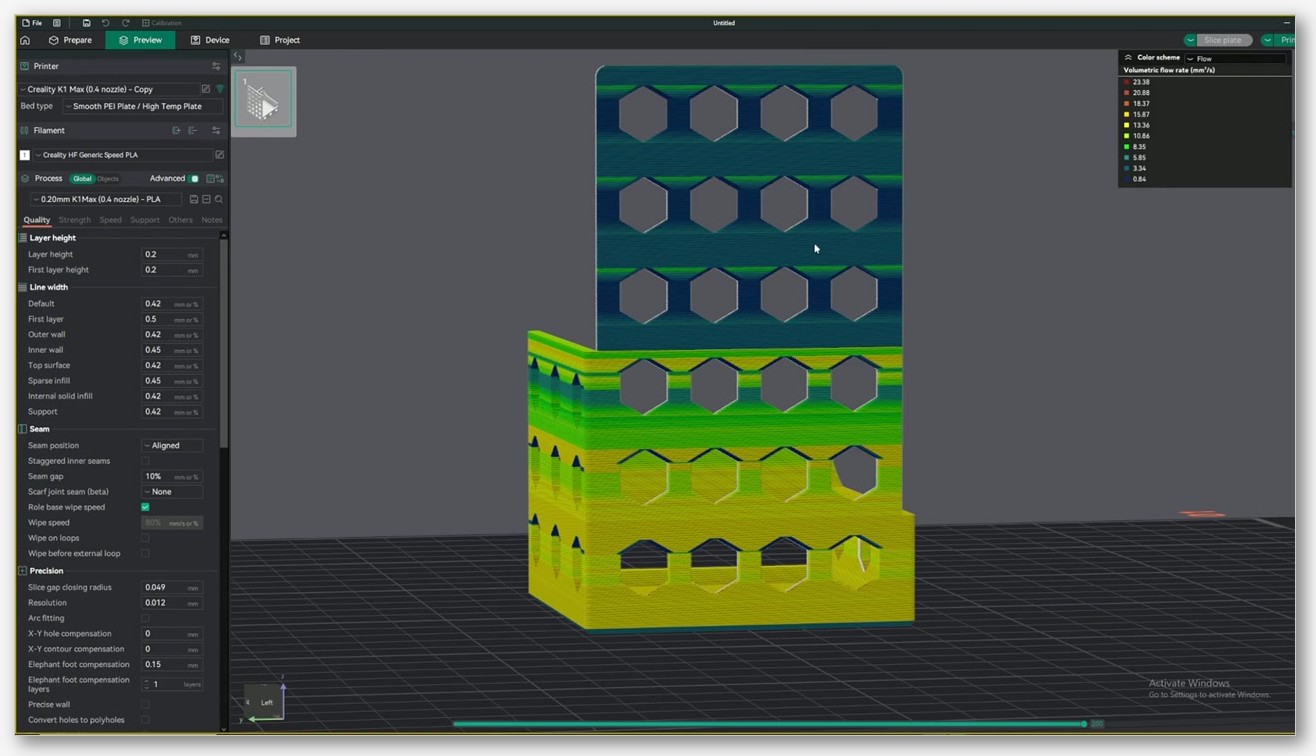Viewport: 1316px width, 756px height.
Task: Open Scarf joint seam dropdown
Action: (x=172, y=492)
